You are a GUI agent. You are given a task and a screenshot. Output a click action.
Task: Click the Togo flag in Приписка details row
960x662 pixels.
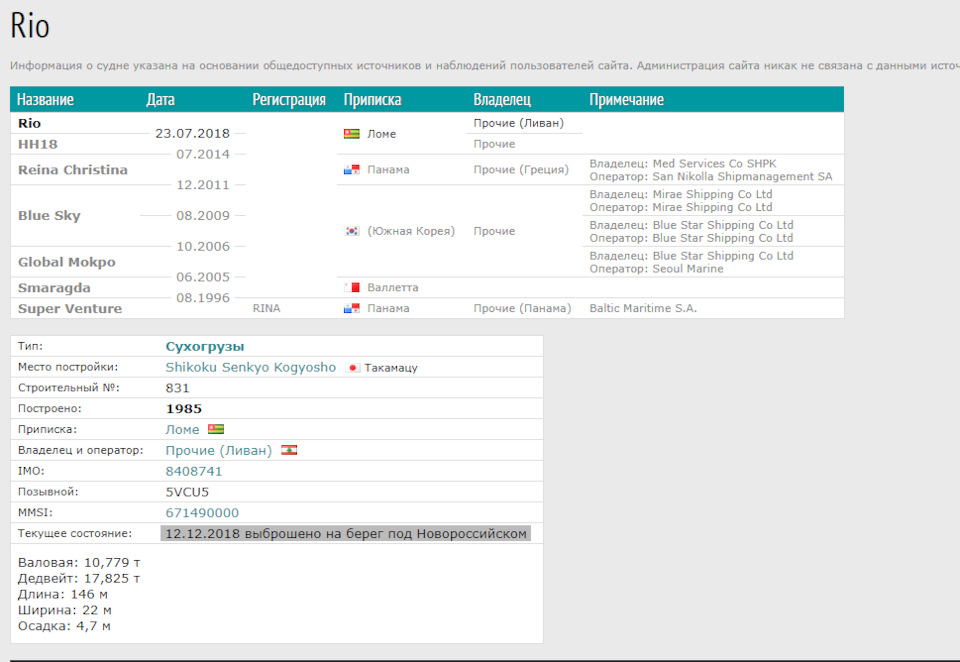(x=216, y=429)
